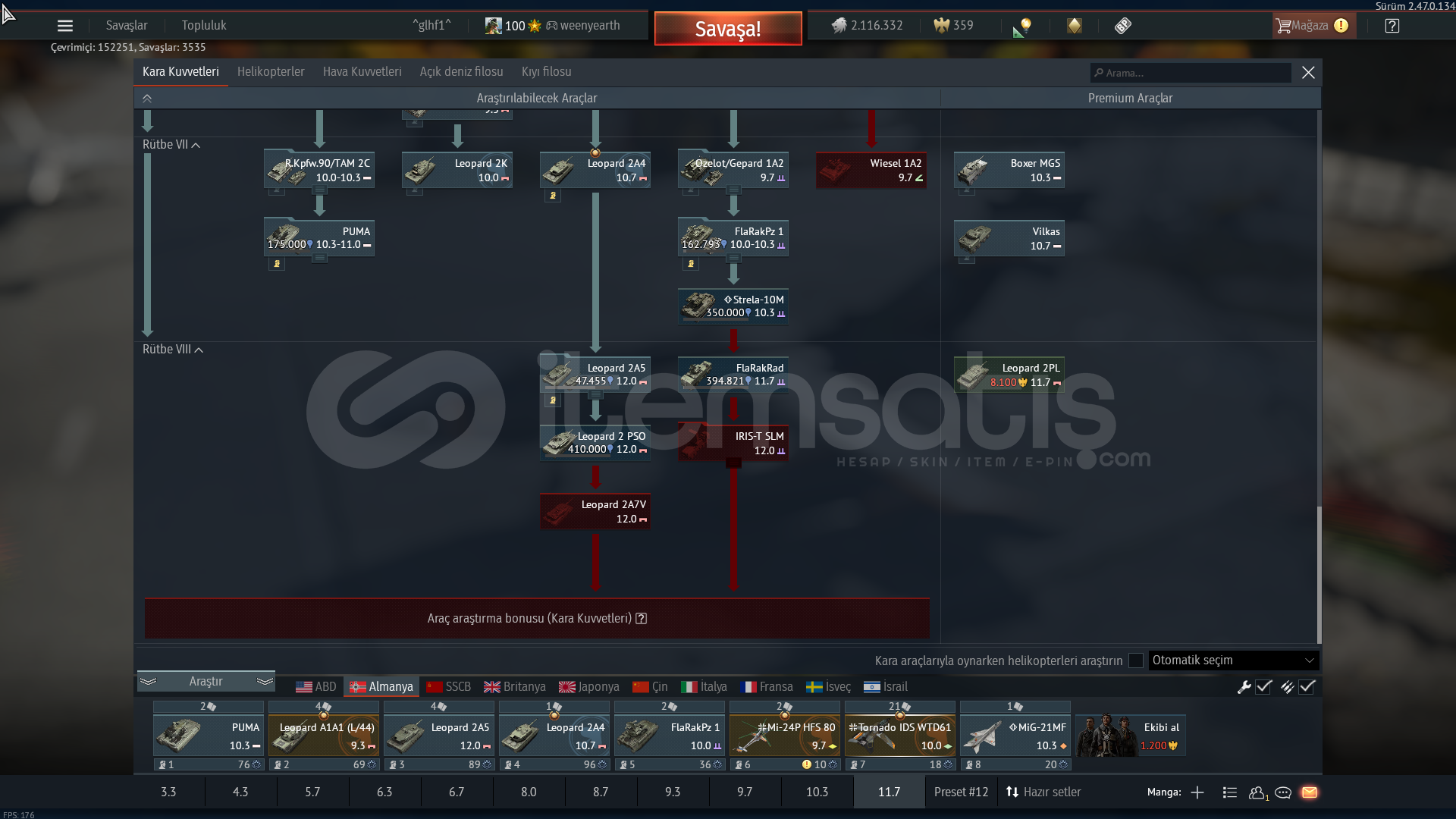Expand the Araştır panel chevrons
The width and height of the screenshot is (1456, 819).
tap(206, 682)
